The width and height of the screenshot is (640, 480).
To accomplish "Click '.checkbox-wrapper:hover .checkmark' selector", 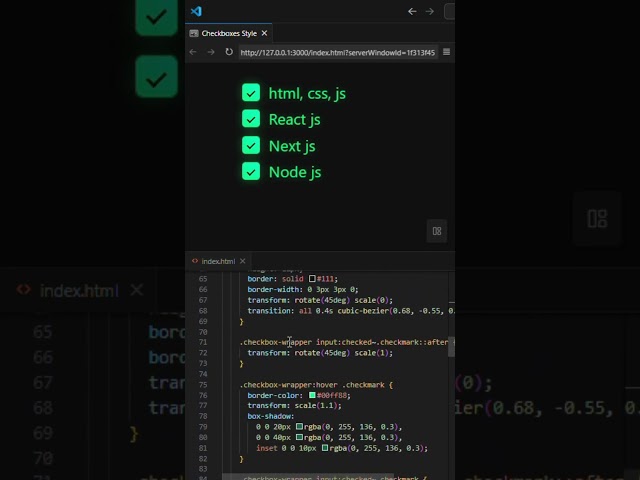I will click(312, 384).
